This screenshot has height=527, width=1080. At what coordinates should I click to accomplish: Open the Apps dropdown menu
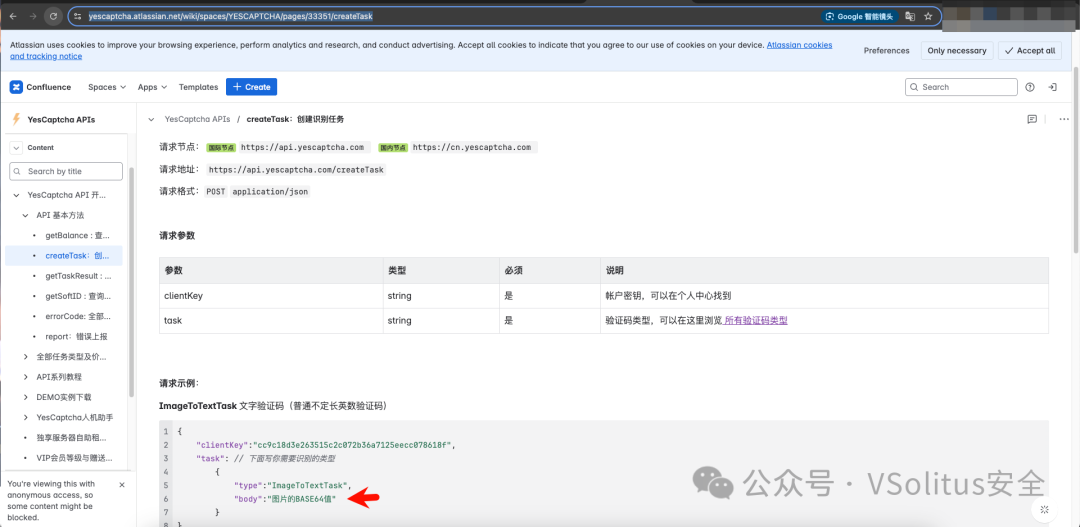(x=152, y=87)
